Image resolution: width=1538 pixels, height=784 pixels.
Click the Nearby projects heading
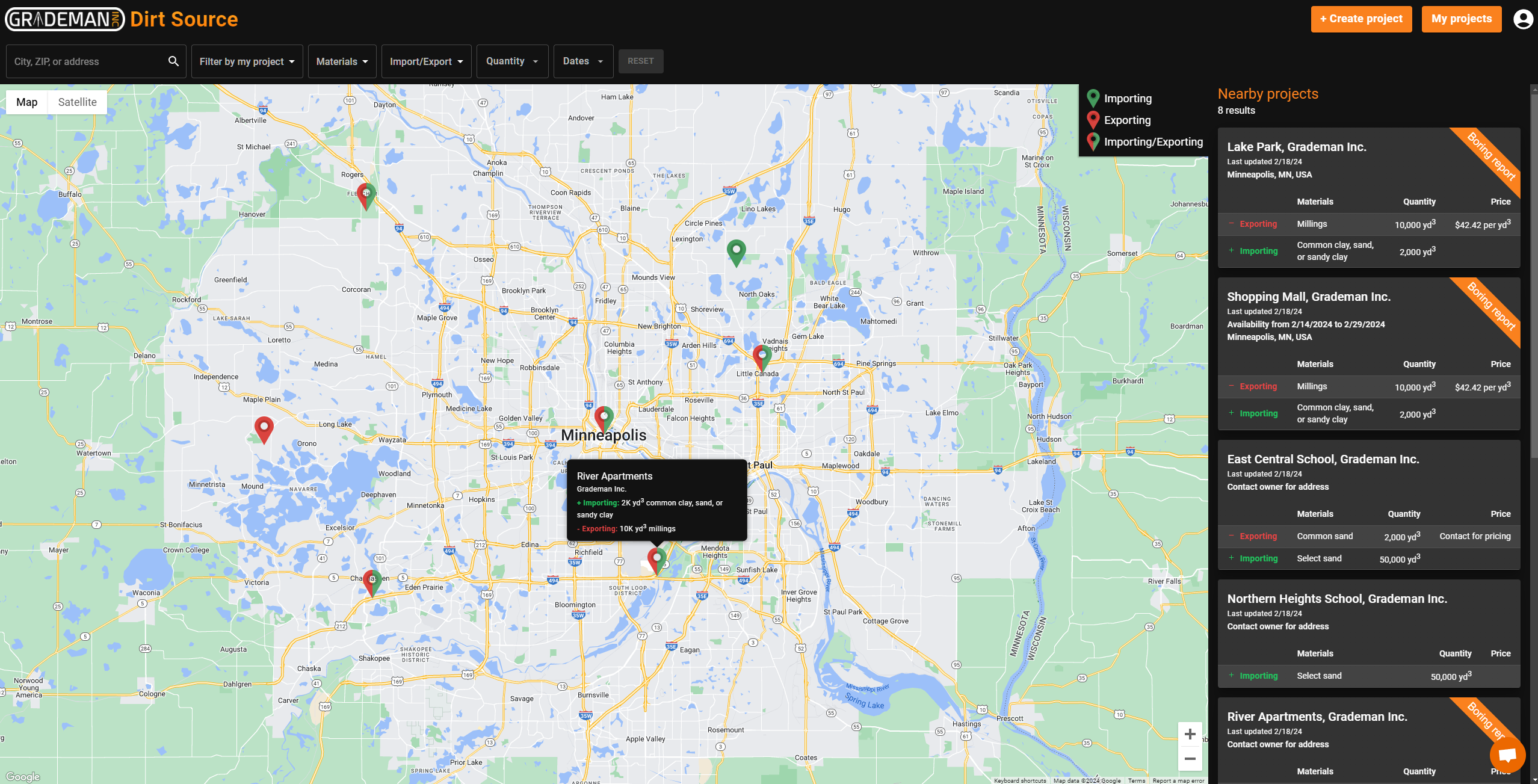[1268, 94]
